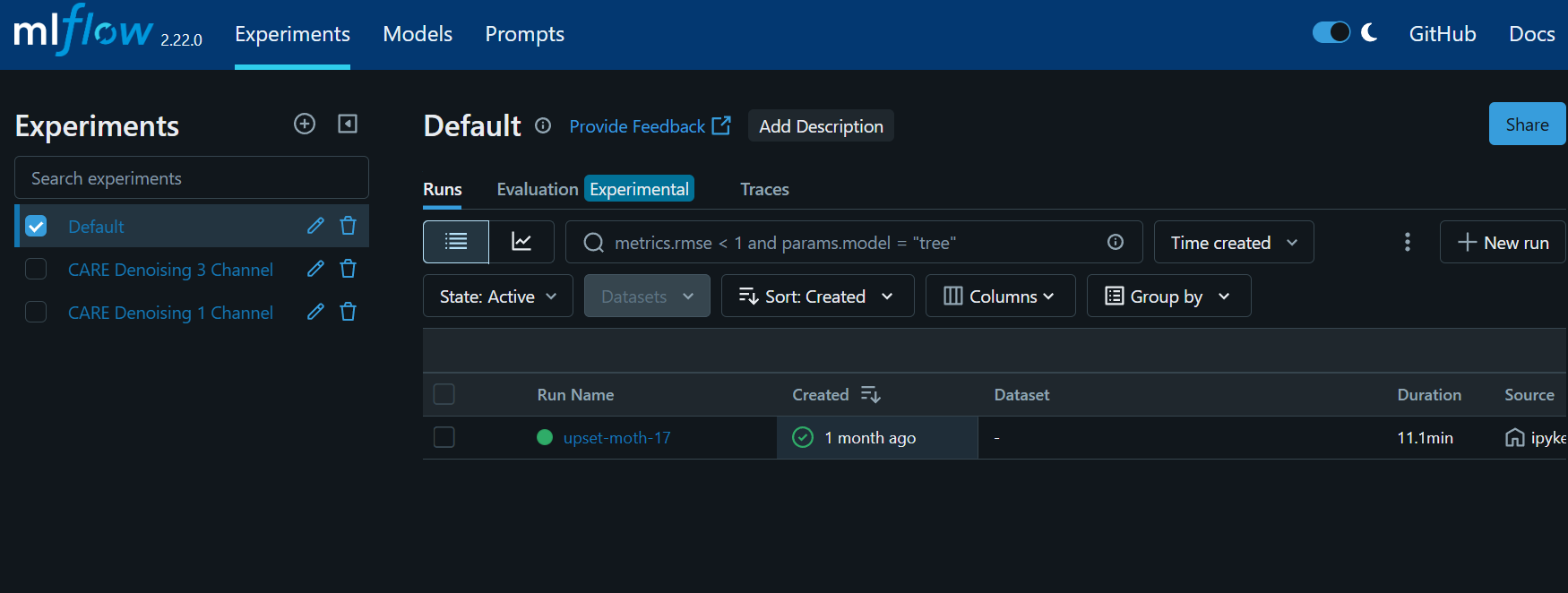
Task: Click the Share button
Action: coord(1527,125)
